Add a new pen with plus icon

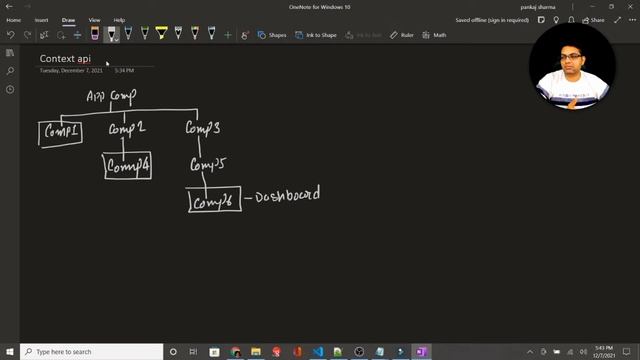click(x=228, y=36)
